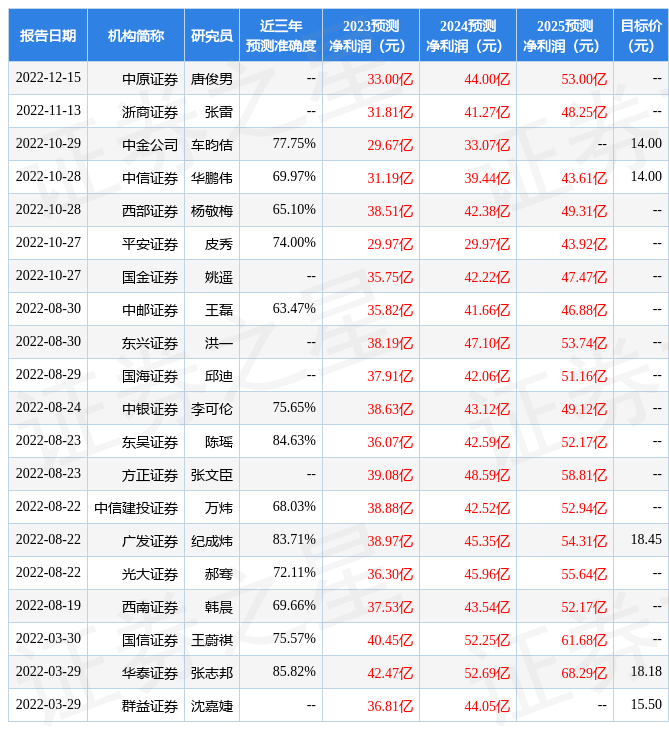Click the 机构简称 column header

tap(136, 35)
